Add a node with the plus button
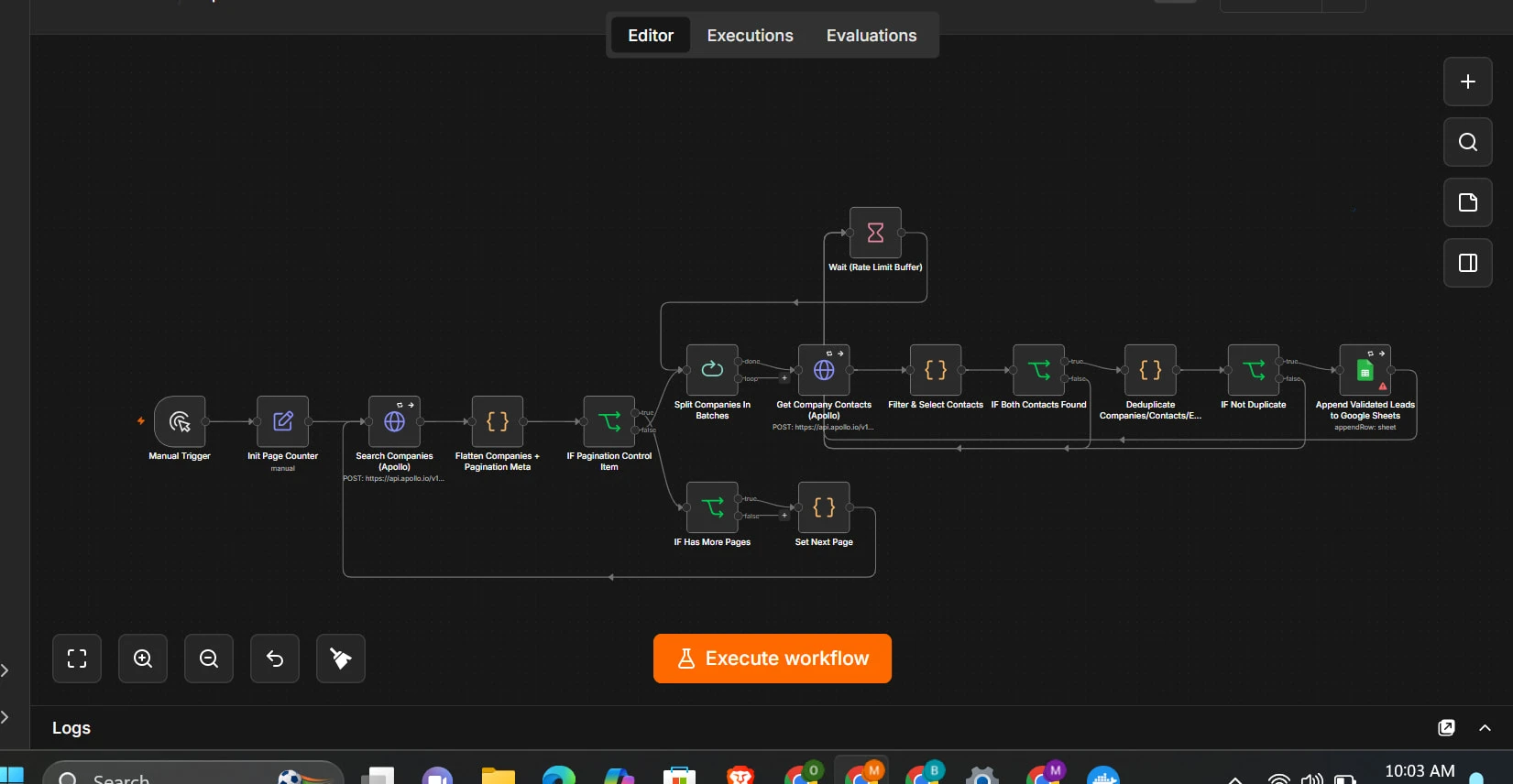Viewport: 1513px width, 784px height. pyautogui.click(x=1468, y=82)
